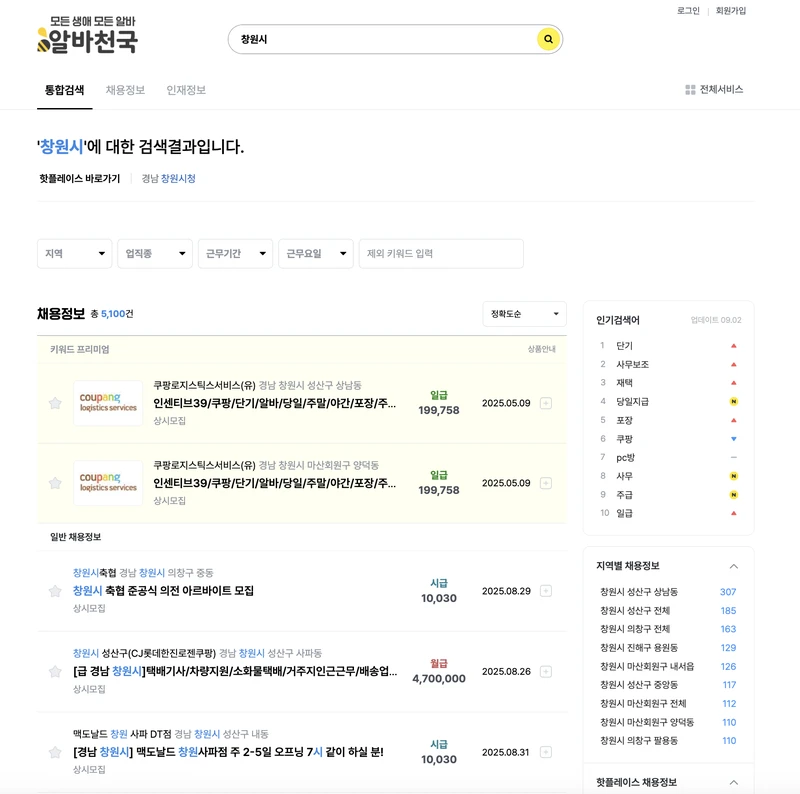
Task: Open the 지역 filter dropdown
Action: pyautogui.click(x=74, y=254)
